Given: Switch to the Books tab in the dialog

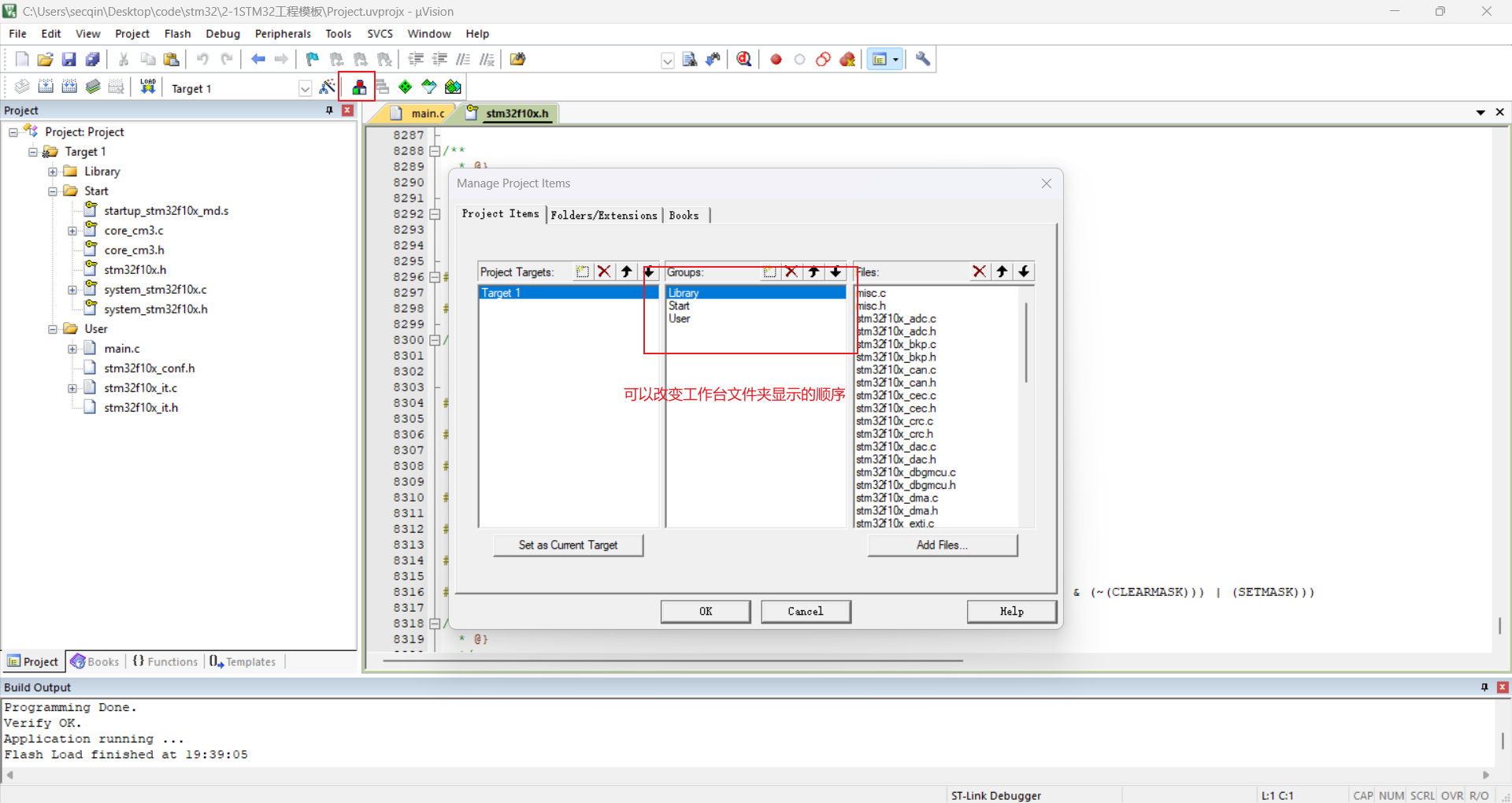Looking at the screenshot, I should [684, 215].
